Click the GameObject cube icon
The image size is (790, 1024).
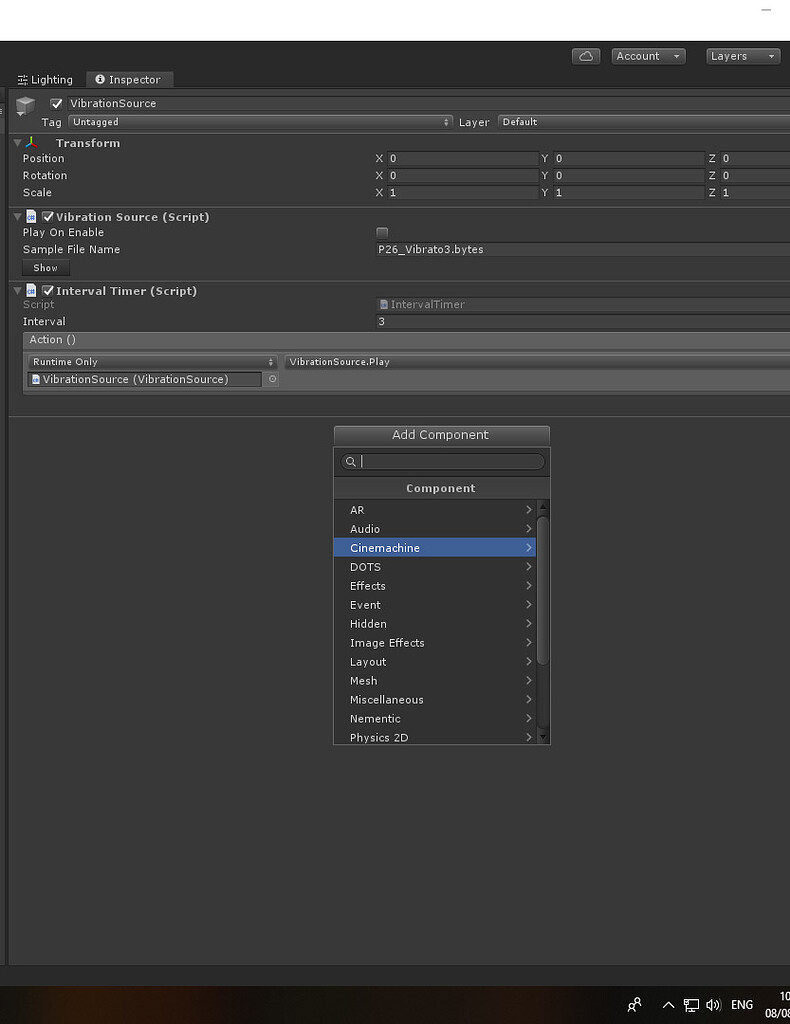click(25, 106)
